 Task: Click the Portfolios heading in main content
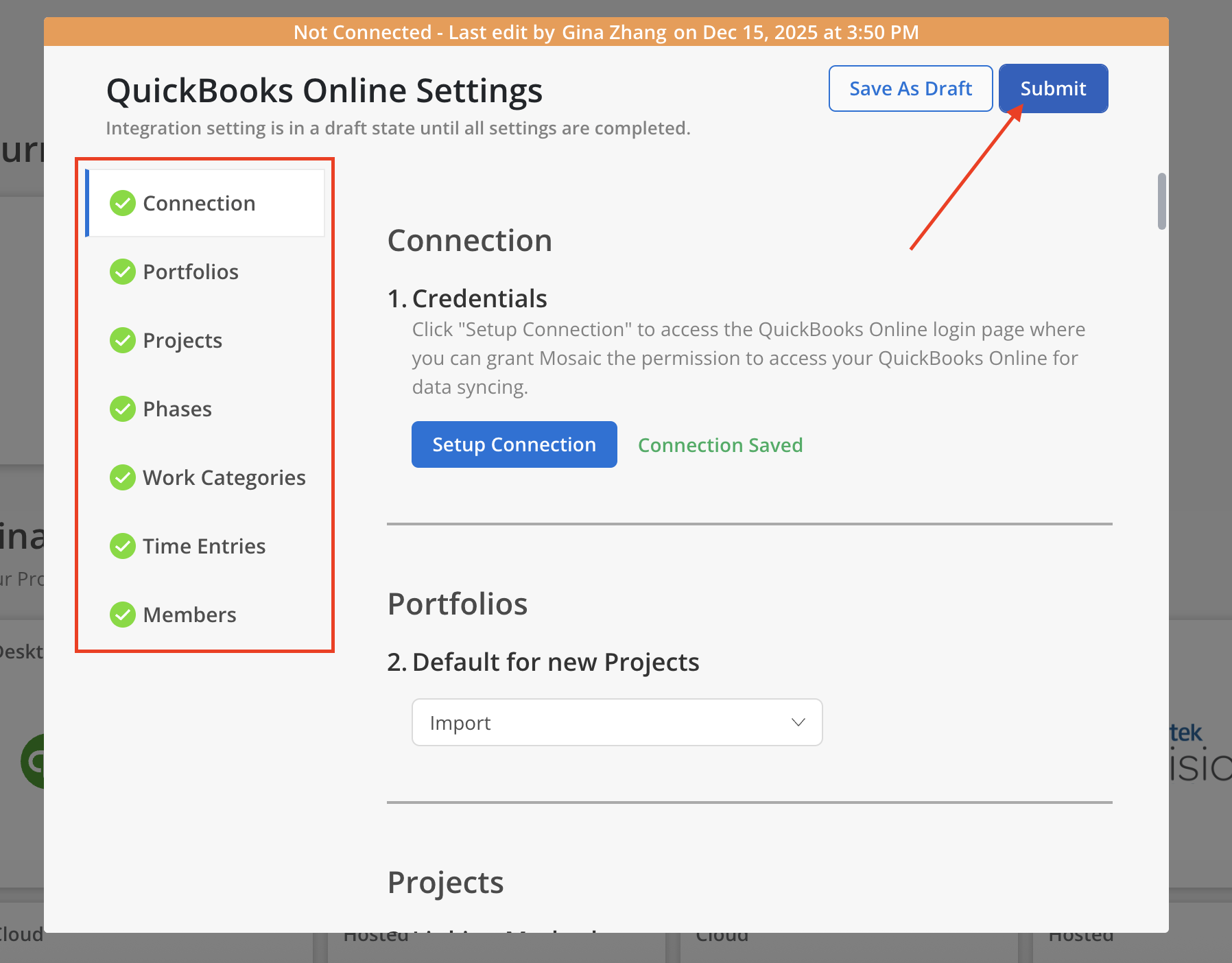click(458, 604)
